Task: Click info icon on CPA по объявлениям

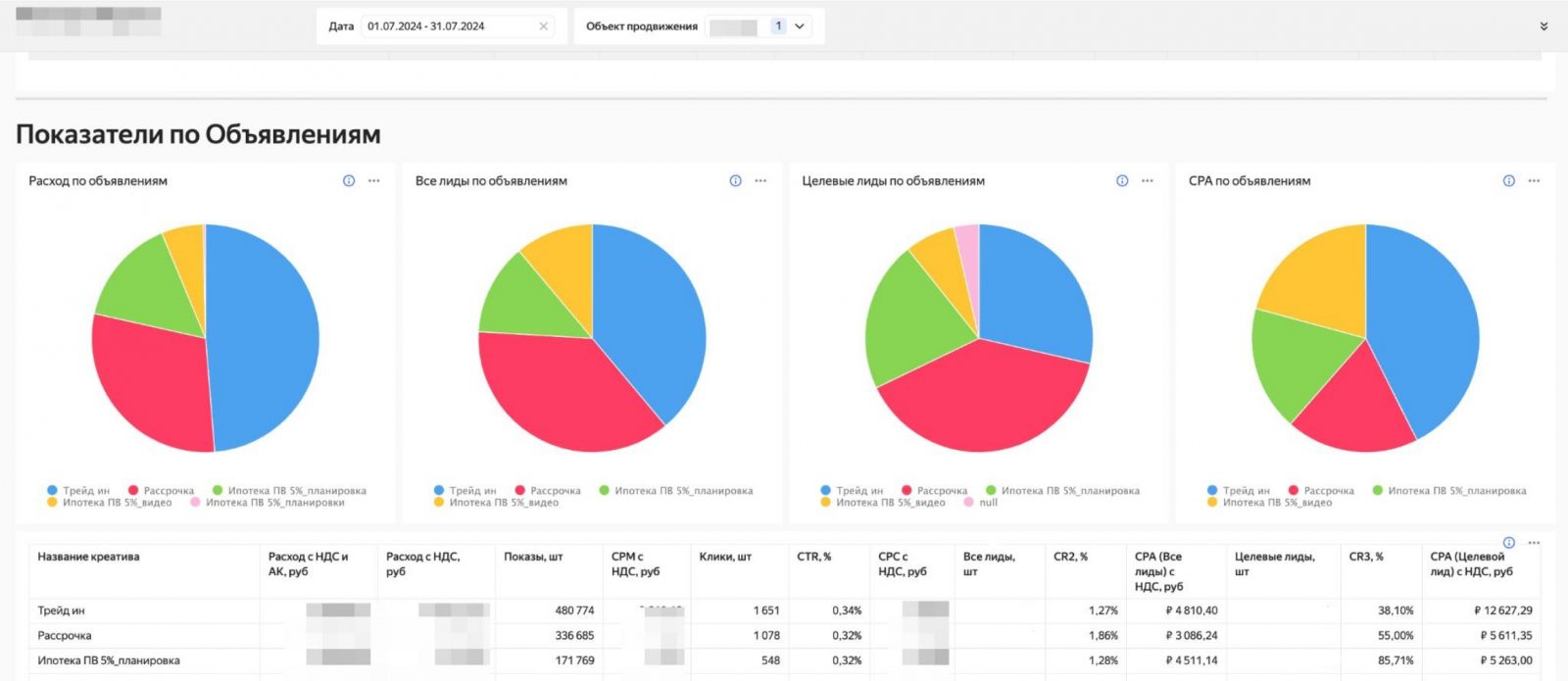Action: [1508, 181]
